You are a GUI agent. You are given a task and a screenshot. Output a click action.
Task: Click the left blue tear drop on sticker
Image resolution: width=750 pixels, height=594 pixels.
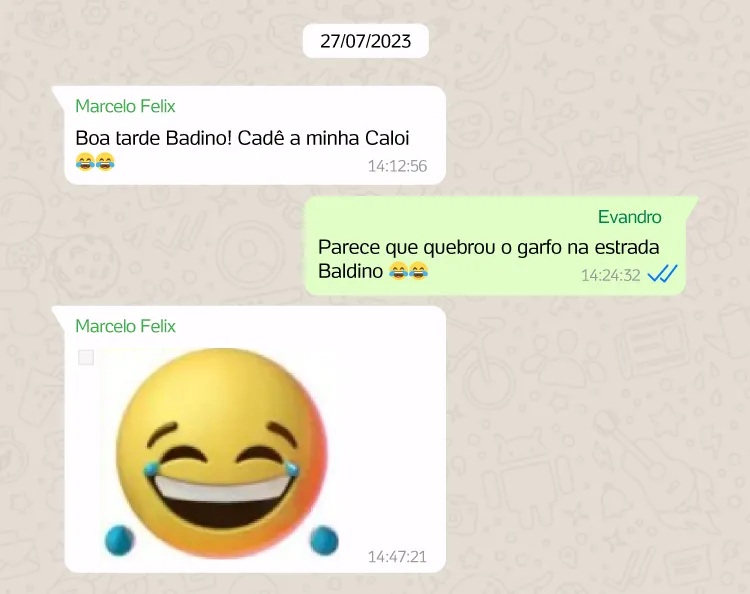pos(119,540)
